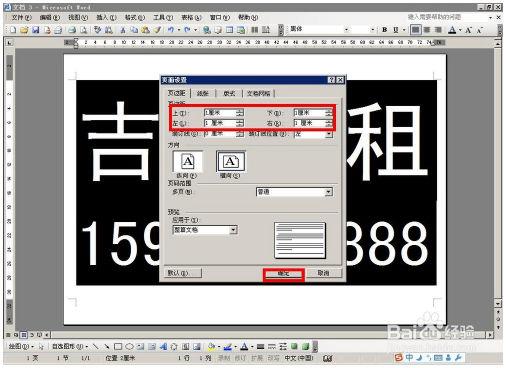Click the Open folder toolbar icon

click(x=24, y=30)
